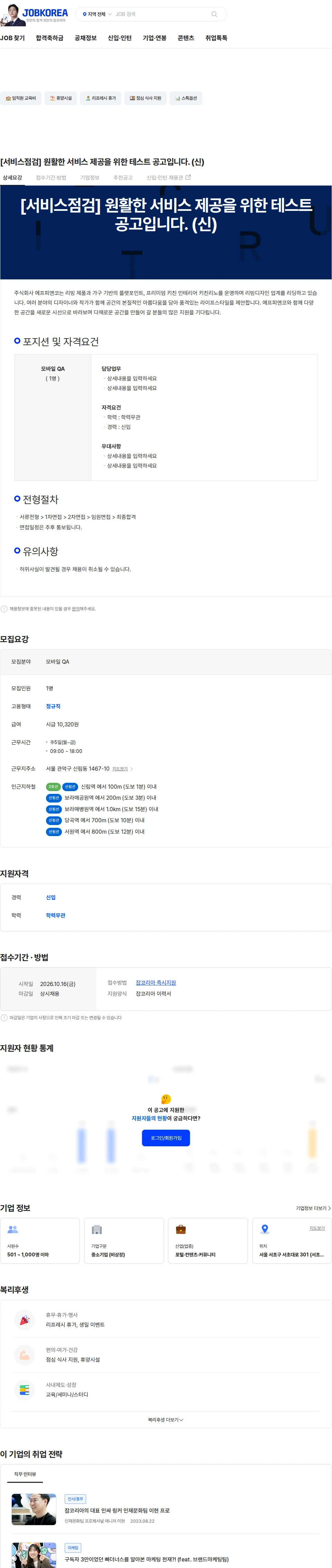This screenshot has width=332, height=1568.
Task: Click the 신림선 badge for 보라매공원역
Action: pyautogui.click(x=54, y=797)
